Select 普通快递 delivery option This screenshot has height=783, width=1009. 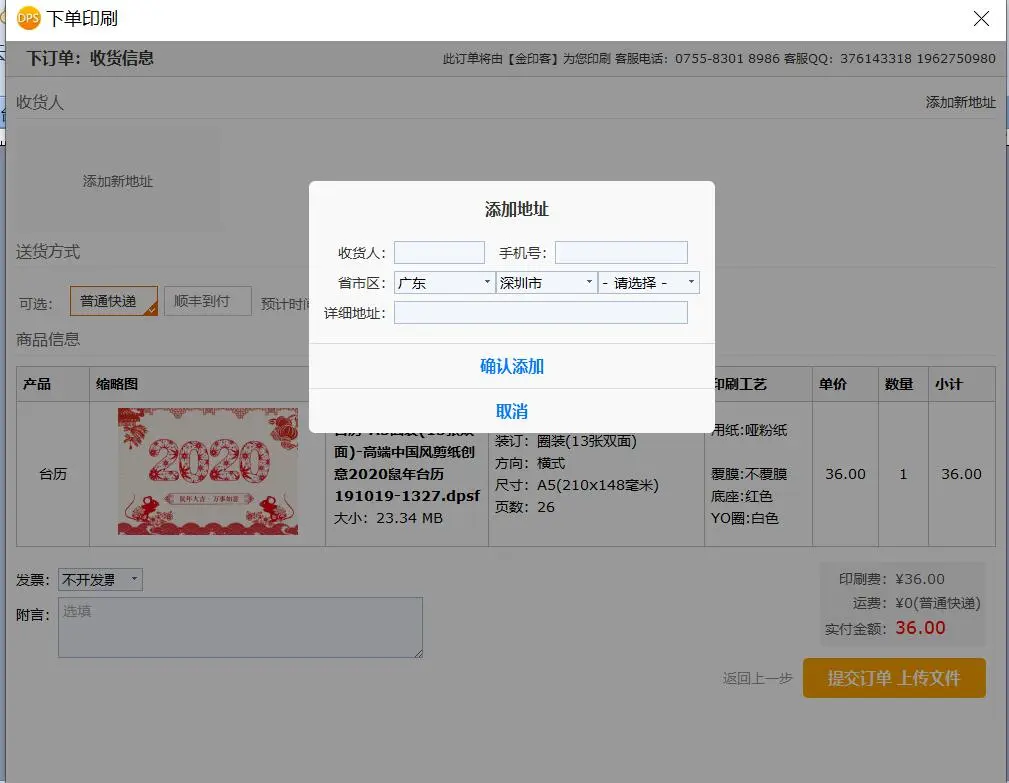tap(114, 301)
